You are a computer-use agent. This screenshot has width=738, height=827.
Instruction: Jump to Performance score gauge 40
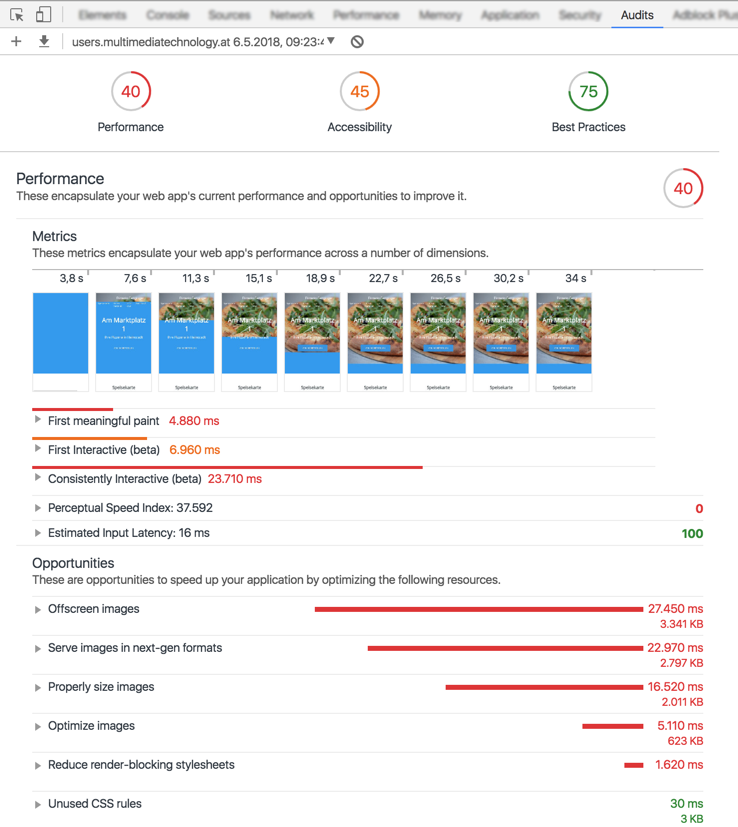131,91
